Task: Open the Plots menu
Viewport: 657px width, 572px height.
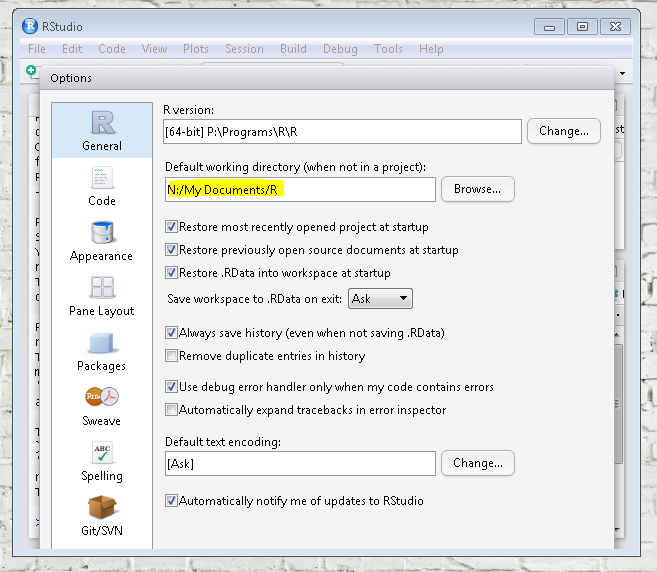Action: point(196,49)
